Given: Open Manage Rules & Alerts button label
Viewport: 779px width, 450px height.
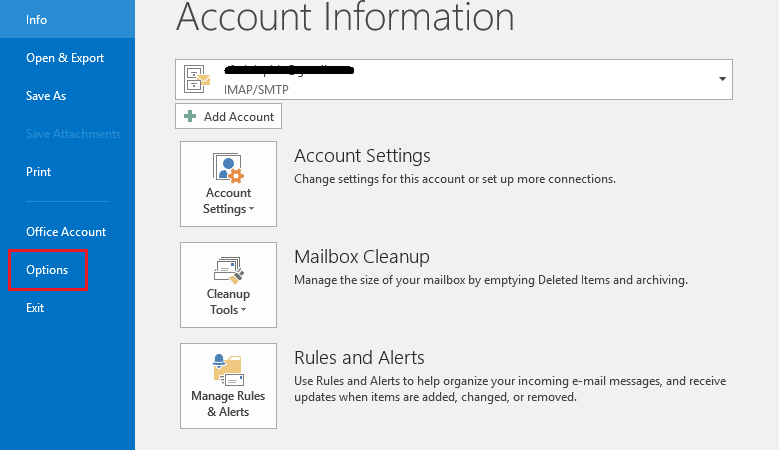Looking at the screenshot, I should 228,404.
